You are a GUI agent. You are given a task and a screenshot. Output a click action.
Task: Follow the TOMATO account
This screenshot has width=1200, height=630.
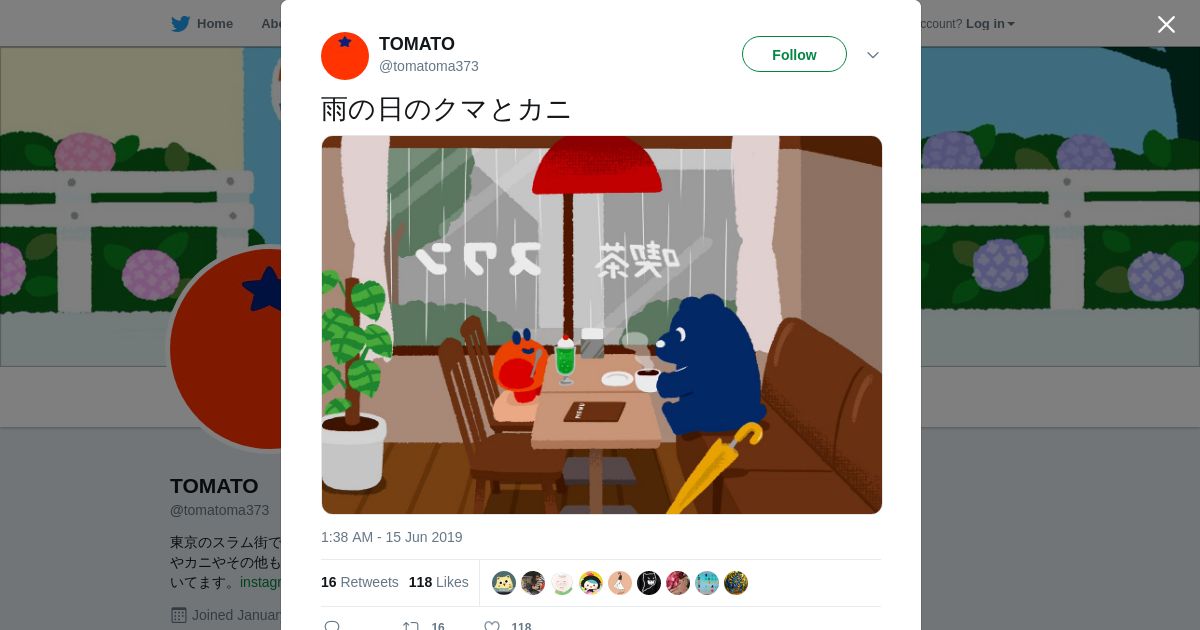pyautogui.click(x=794, y=54)
